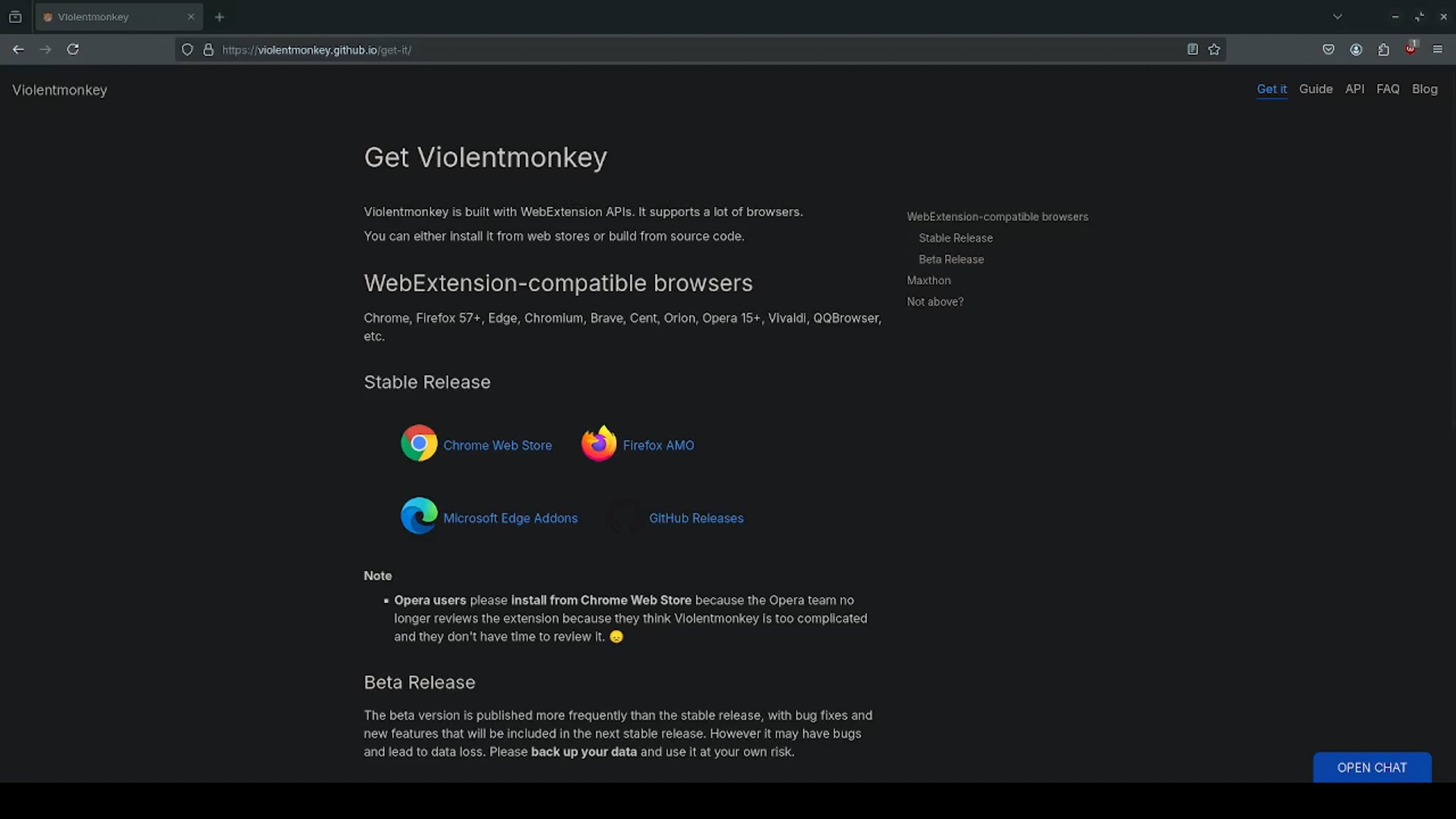The width and height of the screenshot is (1456, 819).
Task: Click the Chrome logo icon
Action: coord(419,443)
